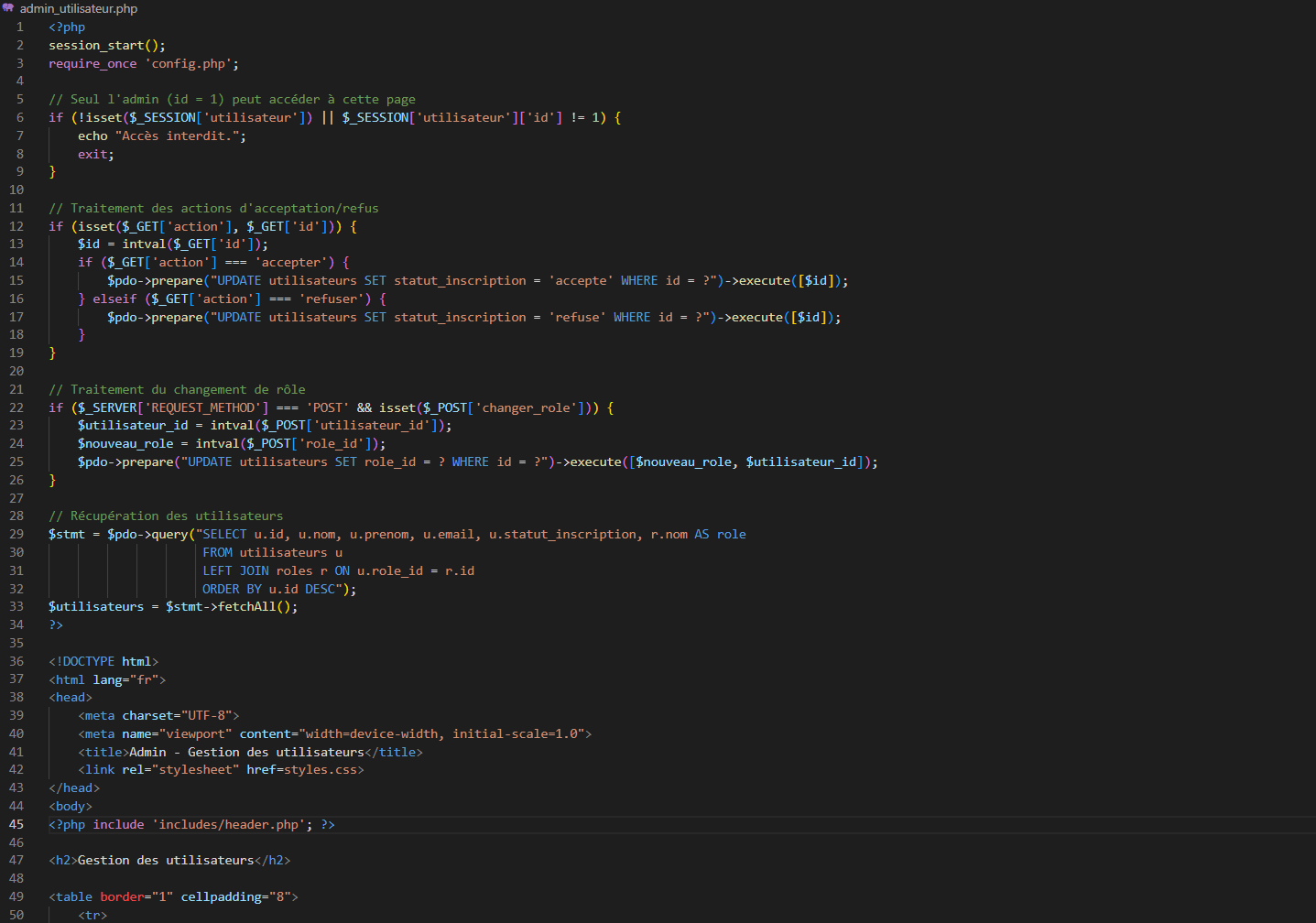The image size is (1316, 923).
Task: Click the <!DOCTYPE html> declaration
Action: (103, 662)
